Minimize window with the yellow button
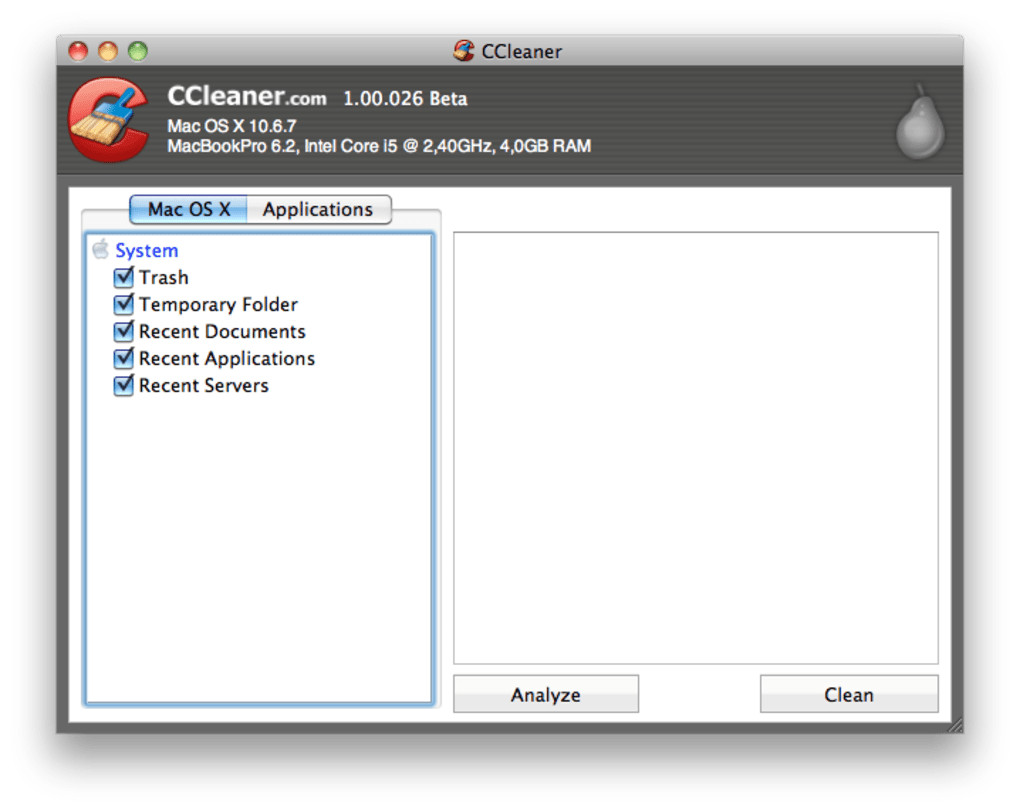Viewport: 1020px width, 811px height. (108, 51)
